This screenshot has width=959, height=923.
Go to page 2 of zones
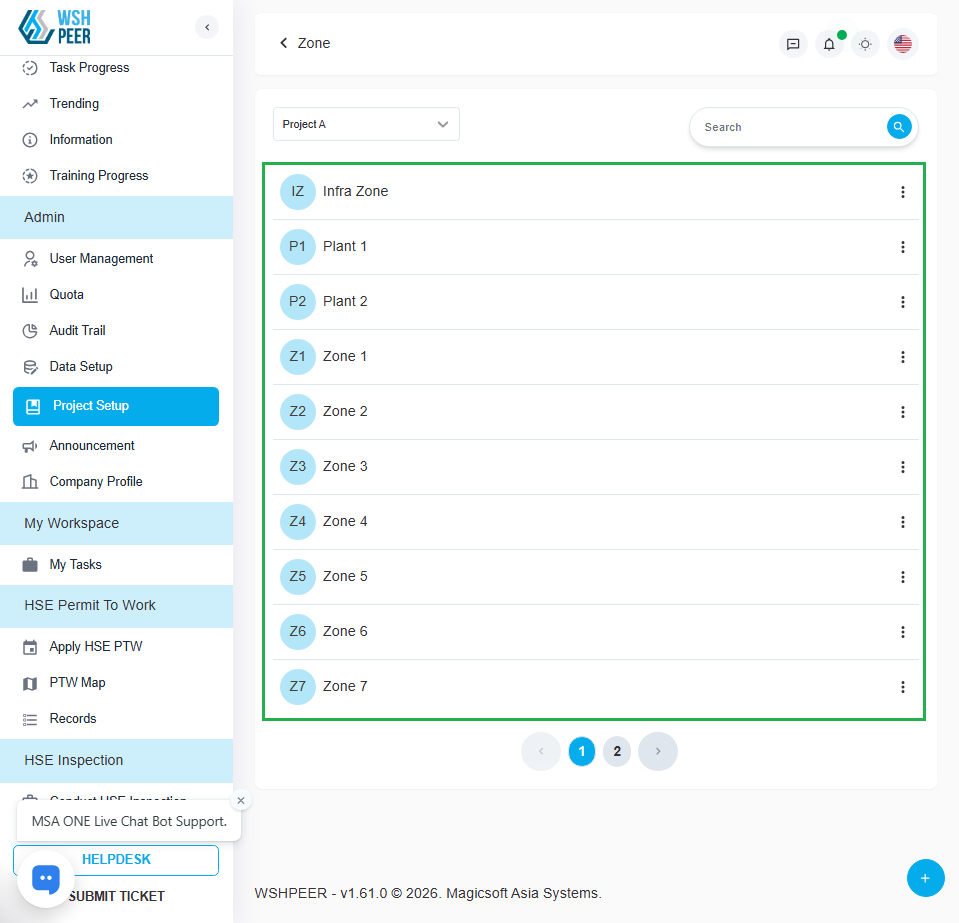(x=617, y=752)
